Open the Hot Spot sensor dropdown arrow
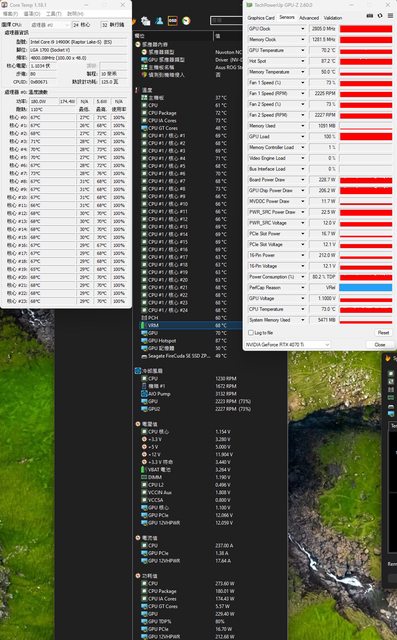 pos(302,61)
